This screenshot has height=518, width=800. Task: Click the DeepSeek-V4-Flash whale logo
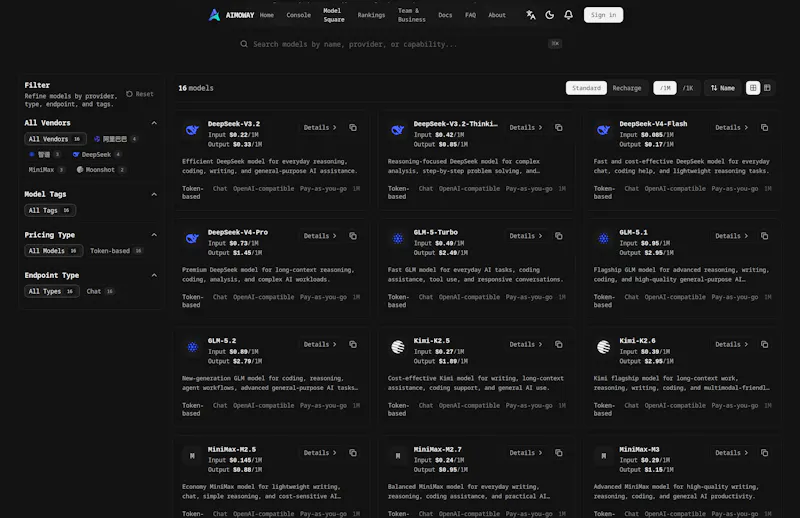(x=604, y=130)
